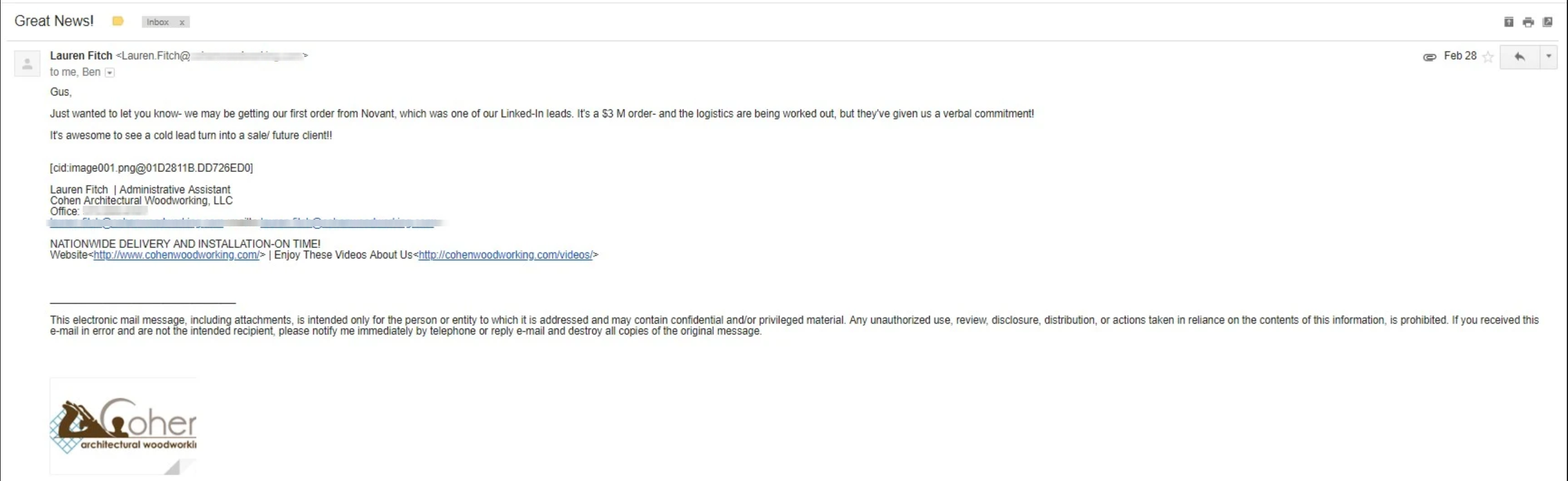
Task: Expand all messages in the conversation
Action: coord(1508,22)
